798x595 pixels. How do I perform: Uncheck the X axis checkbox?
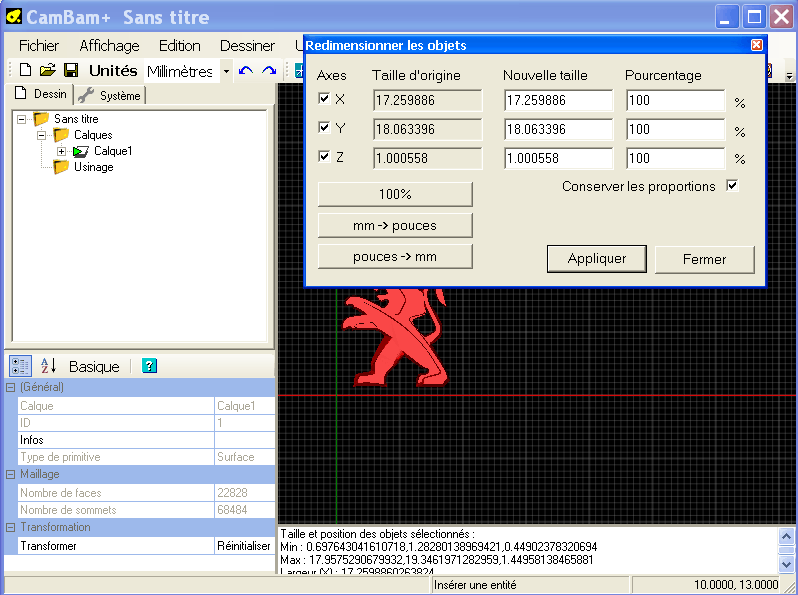(324, 98)
